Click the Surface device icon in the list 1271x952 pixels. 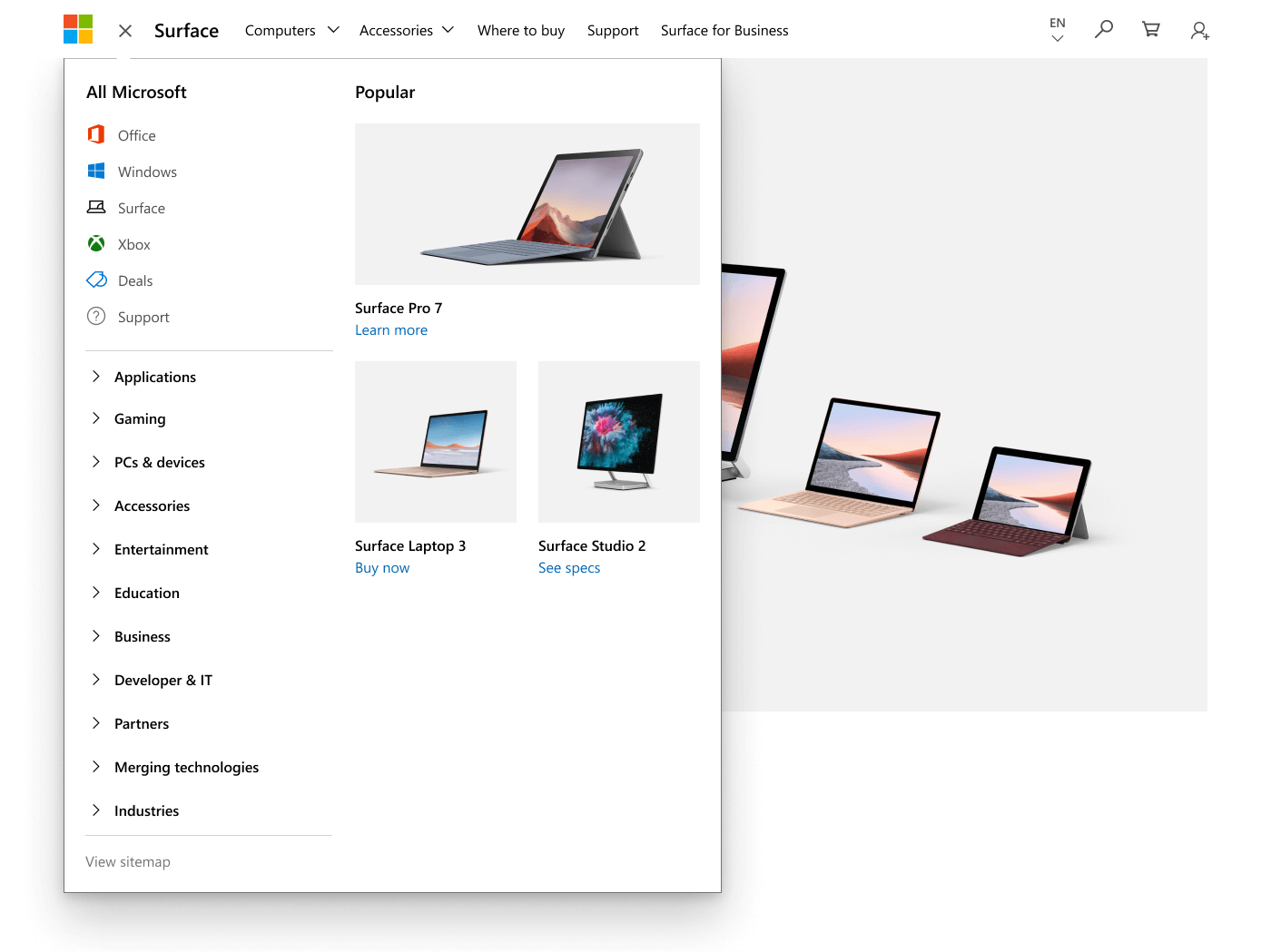point(96,207)
